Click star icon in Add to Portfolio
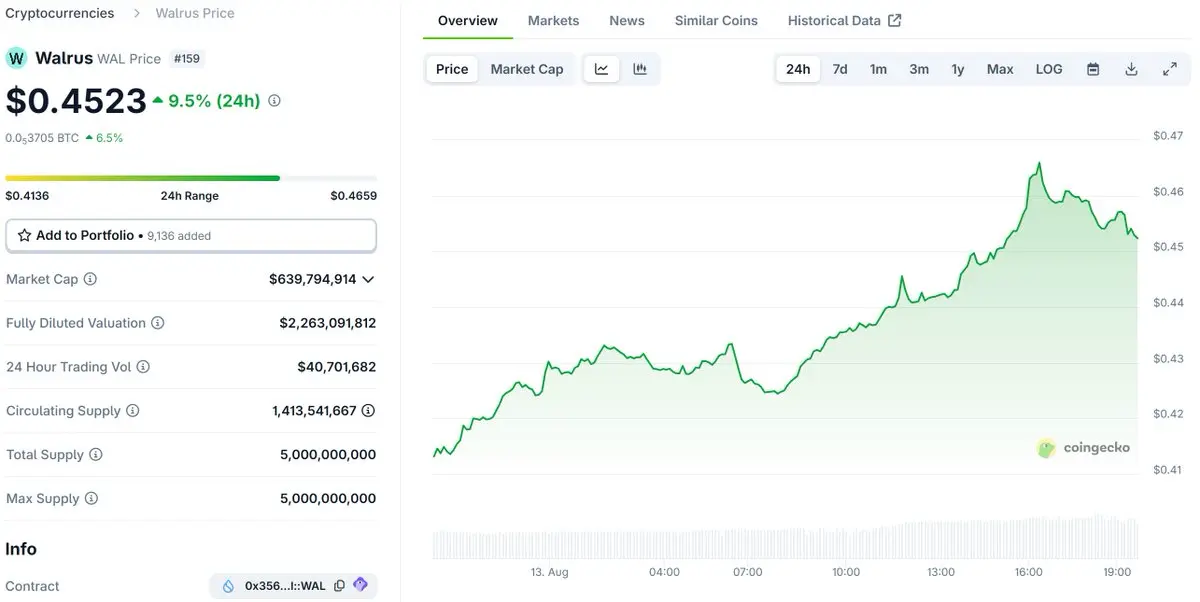This screenshot has height=602, width=1200. click(x=25, y=236)
